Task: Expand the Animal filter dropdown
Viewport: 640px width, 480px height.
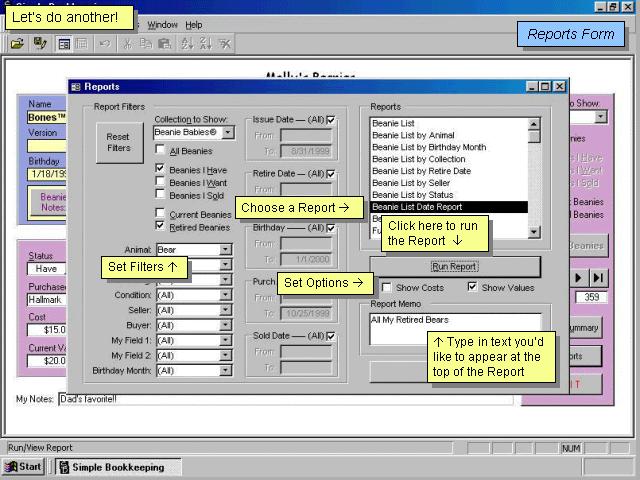Action: click(x=225, y=250)
